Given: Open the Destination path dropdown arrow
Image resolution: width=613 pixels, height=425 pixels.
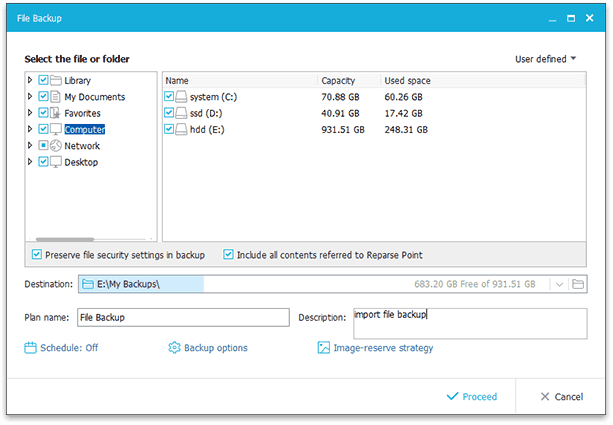Looking at the screenshot, I should coord(559,284).
